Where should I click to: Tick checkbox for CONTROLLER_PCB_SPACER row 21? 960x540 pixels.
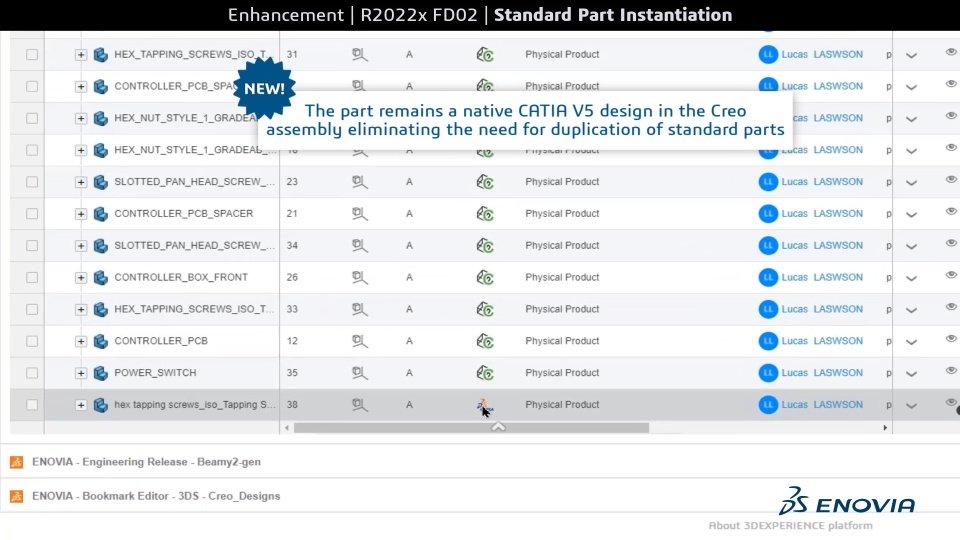[x=32, y=214]
